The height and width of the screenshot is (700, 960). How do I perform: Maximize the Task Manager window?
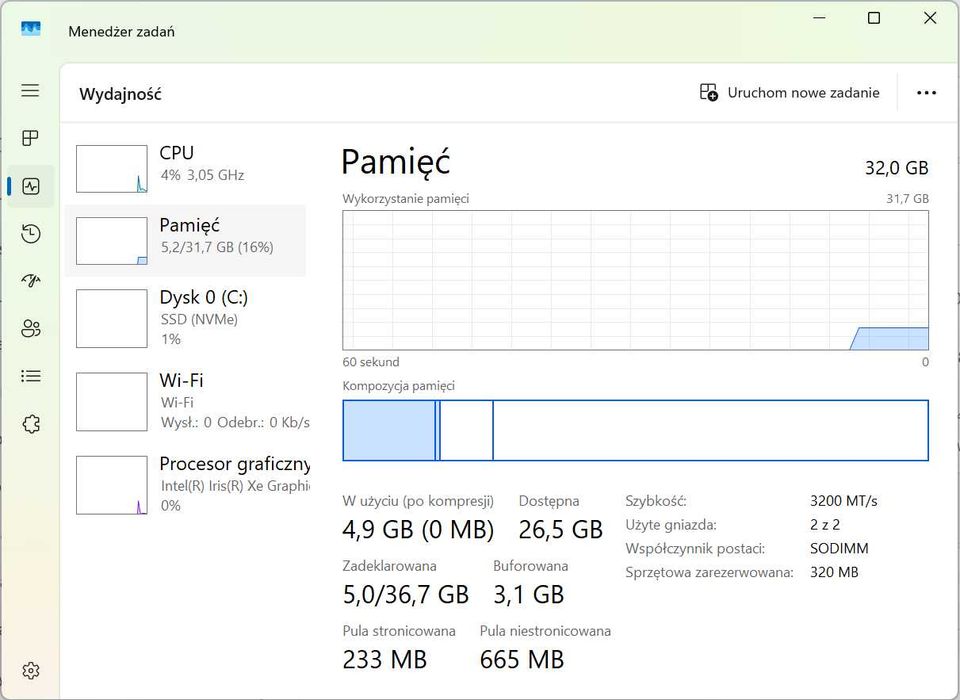pos(874,18)
